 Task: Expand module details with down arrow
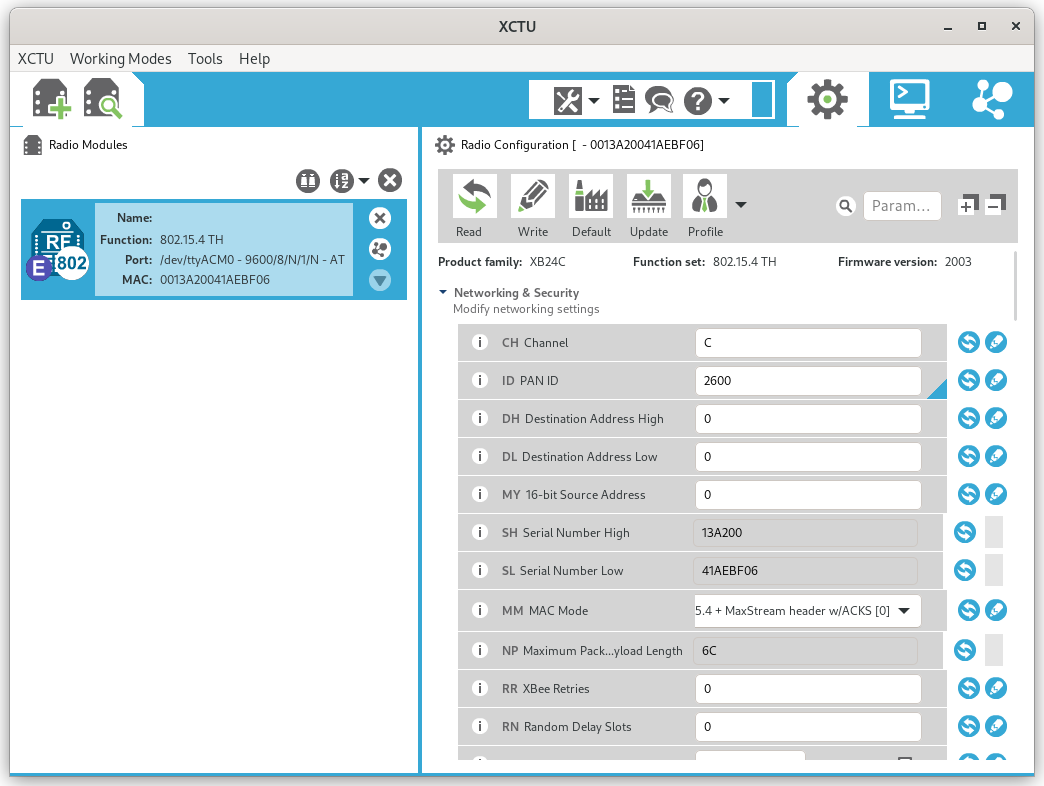click(x=379, y=280)
